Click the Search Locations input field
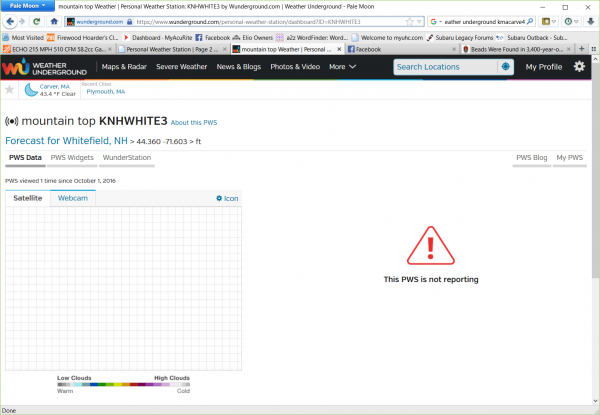This screenshot has height=415, width=600. coord(445,67)
